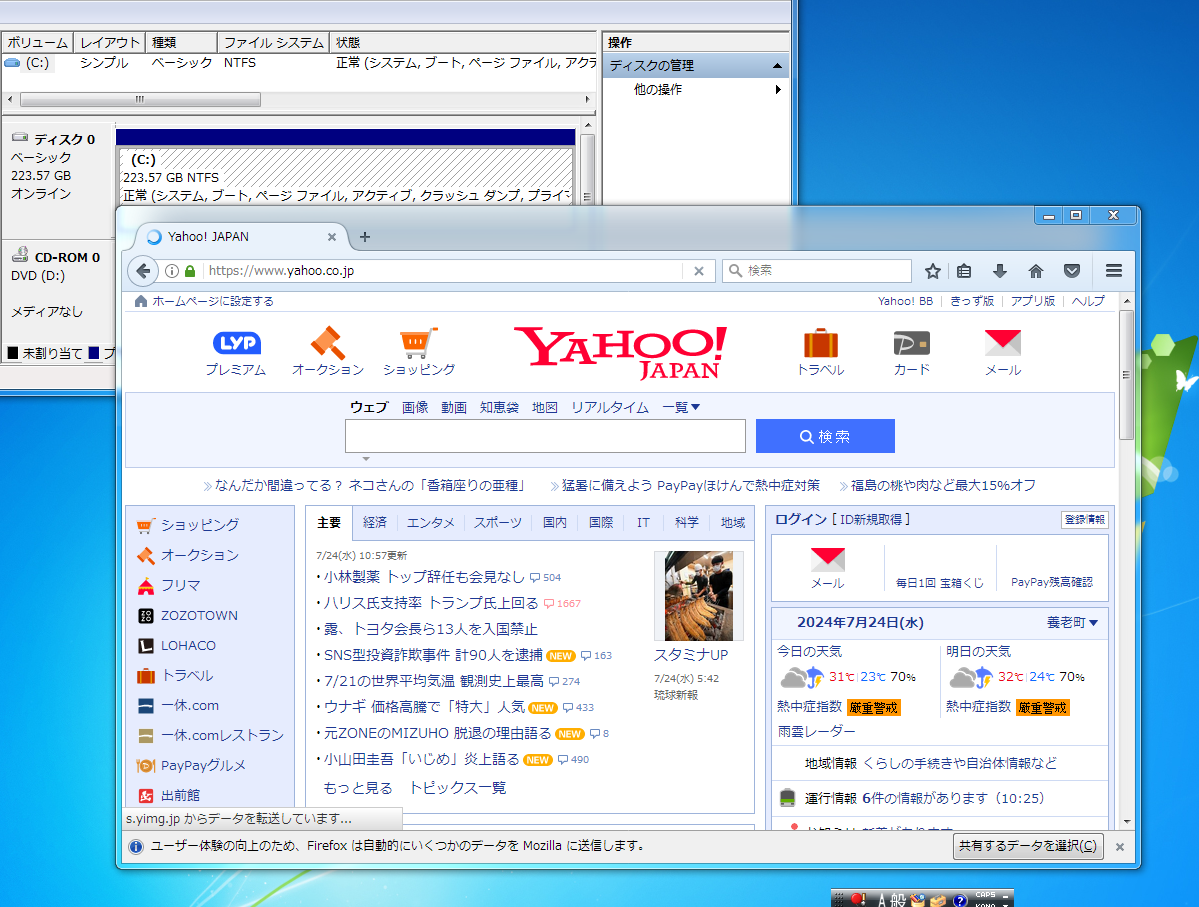
Task: Switch to IT news tab
Action: (x=643, y=522)
